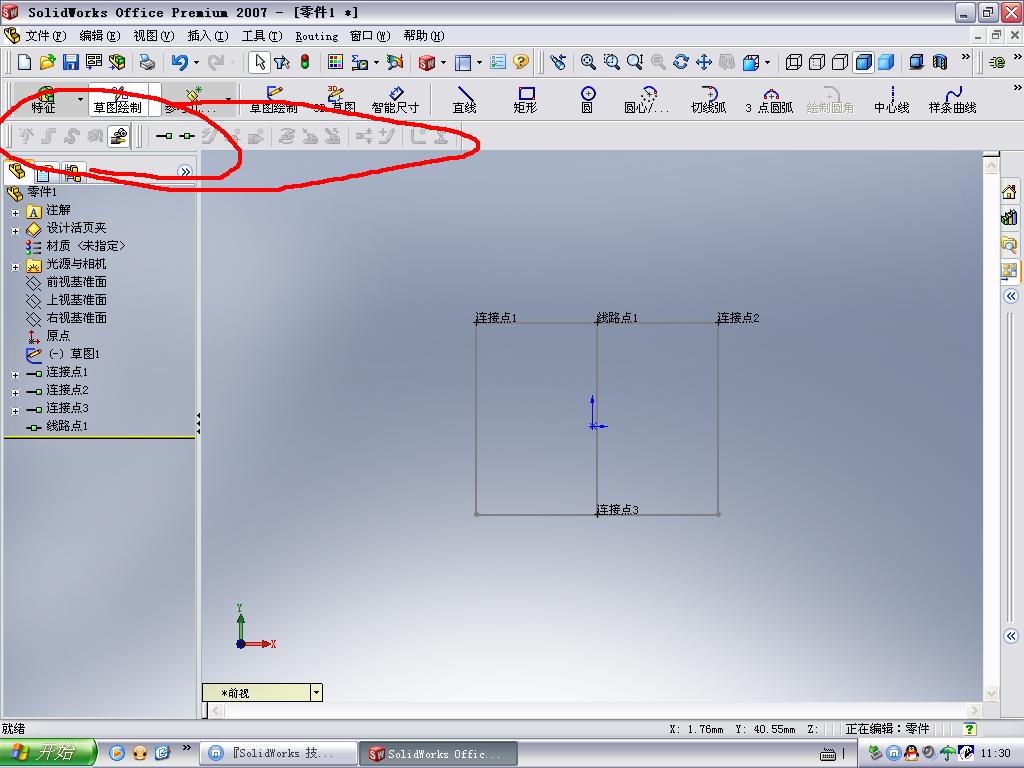Click the 开始 Start button

(x=47, y=752)
